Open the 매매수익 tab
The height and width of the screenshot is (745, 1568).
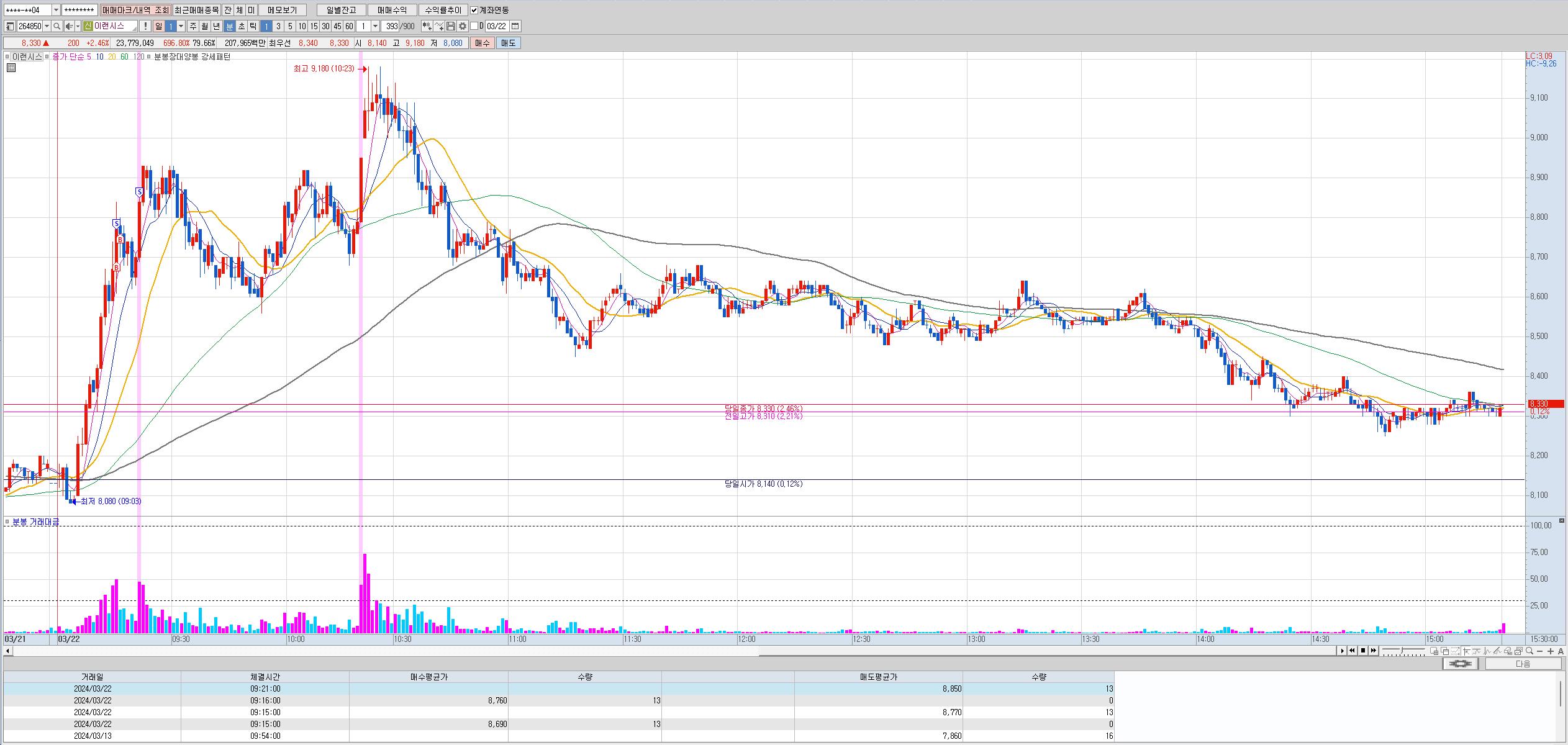(x=392, y=10)
